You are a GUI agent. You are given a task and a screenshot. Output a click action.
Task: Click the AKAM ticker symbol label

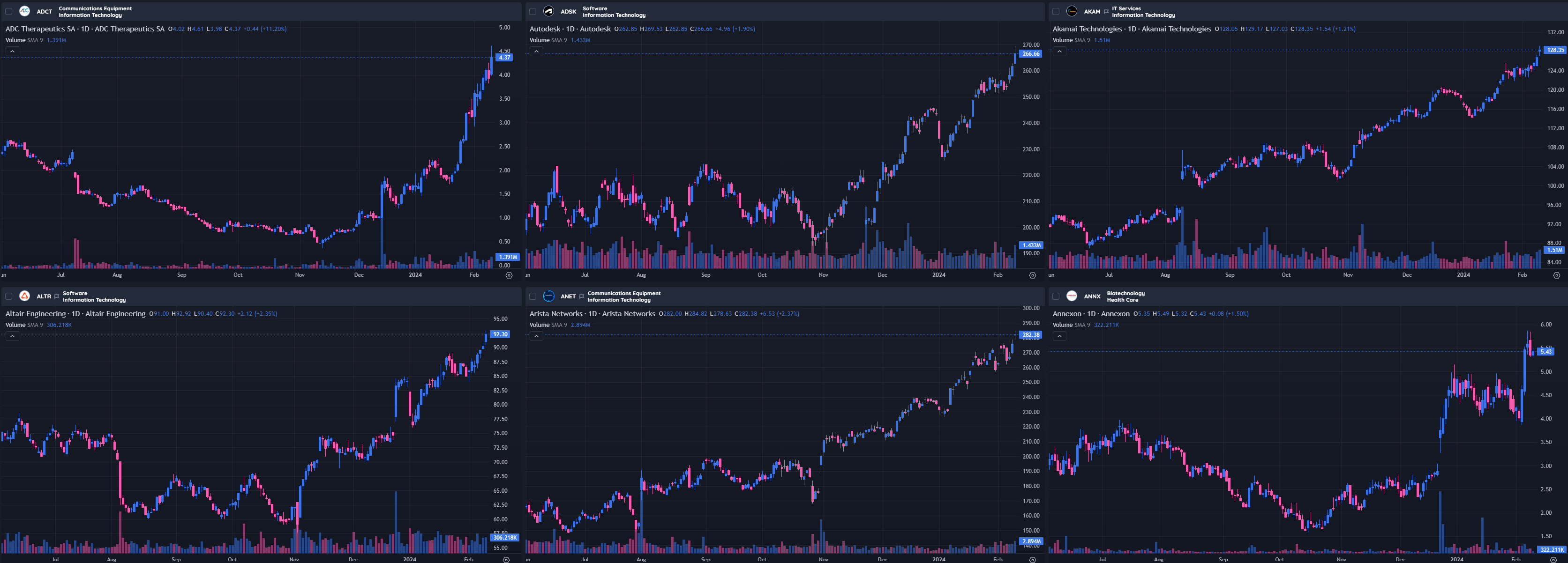(x=1092, y=12)
